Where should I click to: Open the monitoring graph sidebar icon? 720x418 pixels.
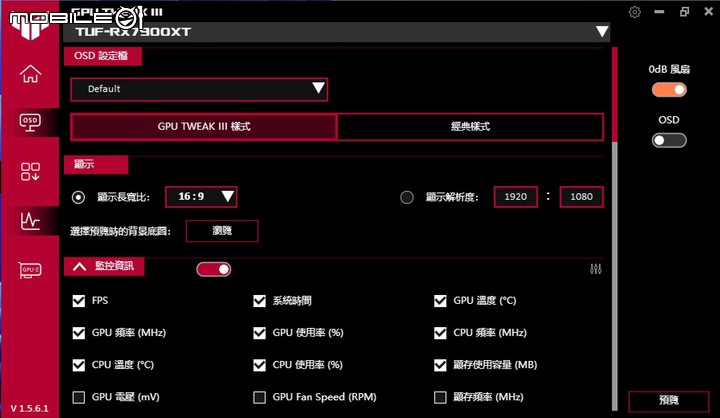(30, 220)
